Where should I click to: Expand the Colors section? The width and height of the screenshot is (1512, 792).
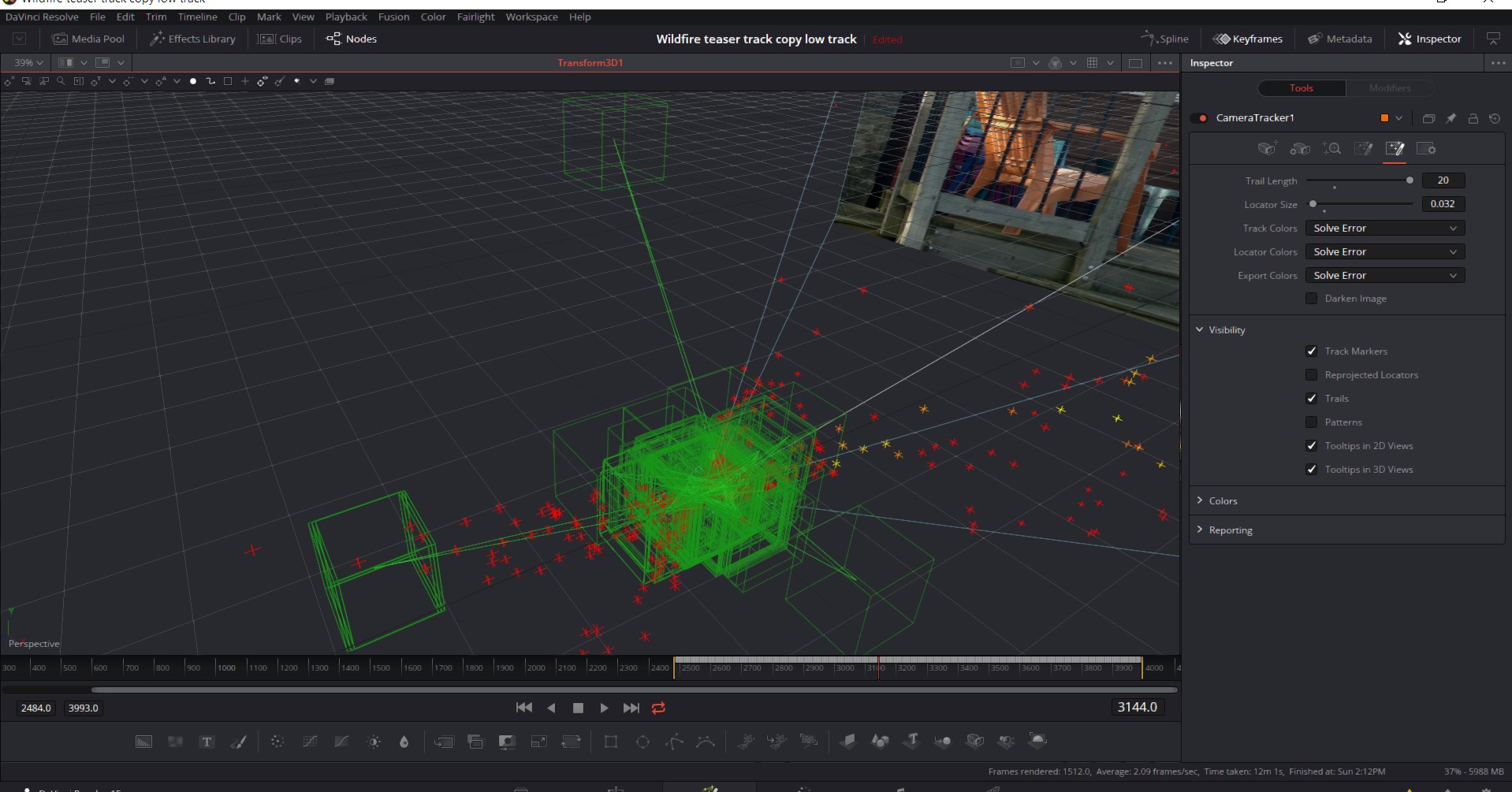(1200, 500)
